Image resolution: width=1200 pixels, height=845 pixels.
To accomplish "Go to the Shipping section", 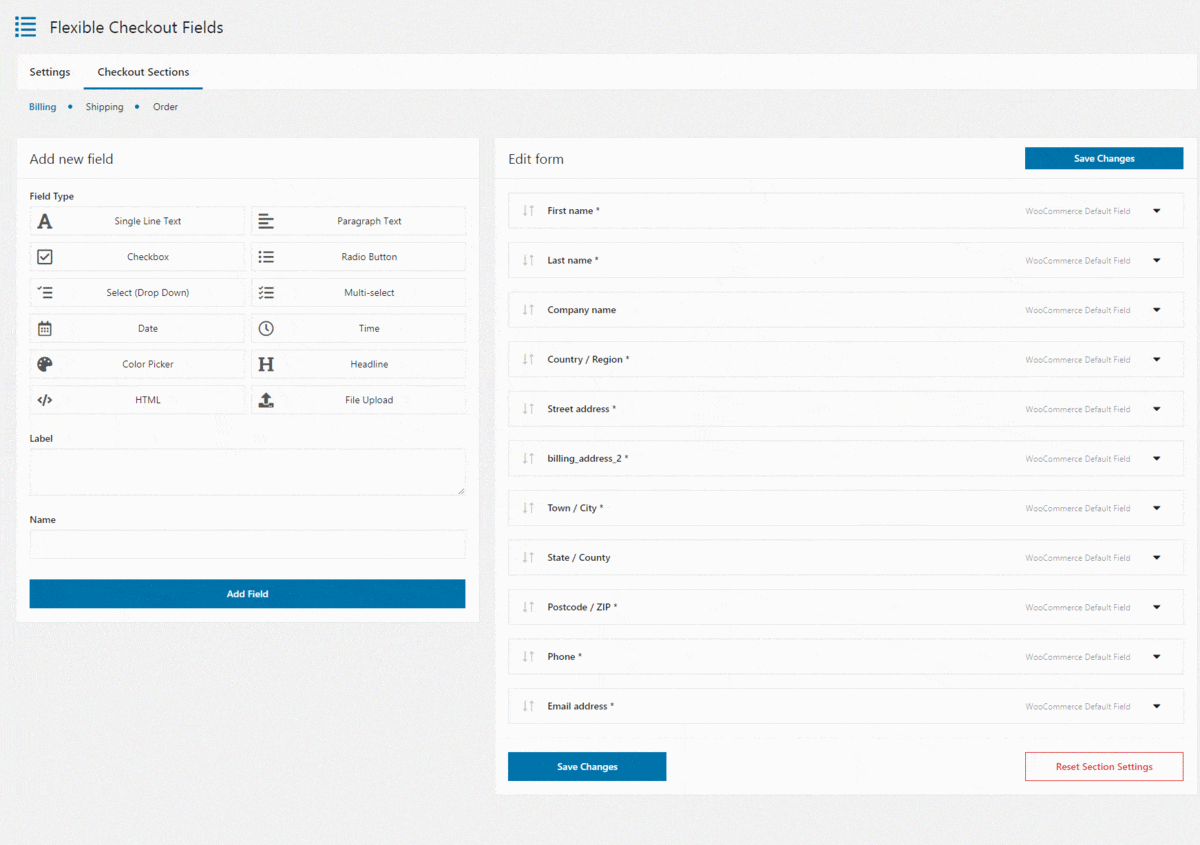I will point(105,107).
